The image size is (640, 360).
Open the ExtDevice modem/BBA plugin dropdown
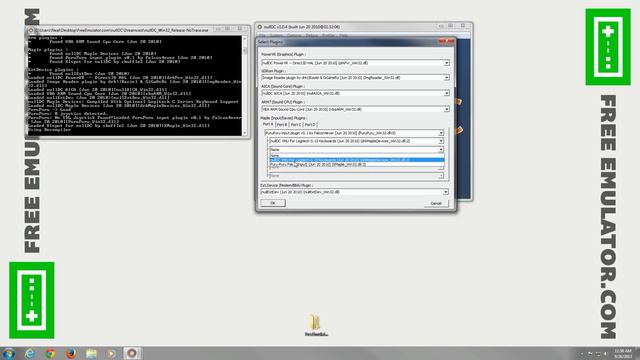point(446,192)
